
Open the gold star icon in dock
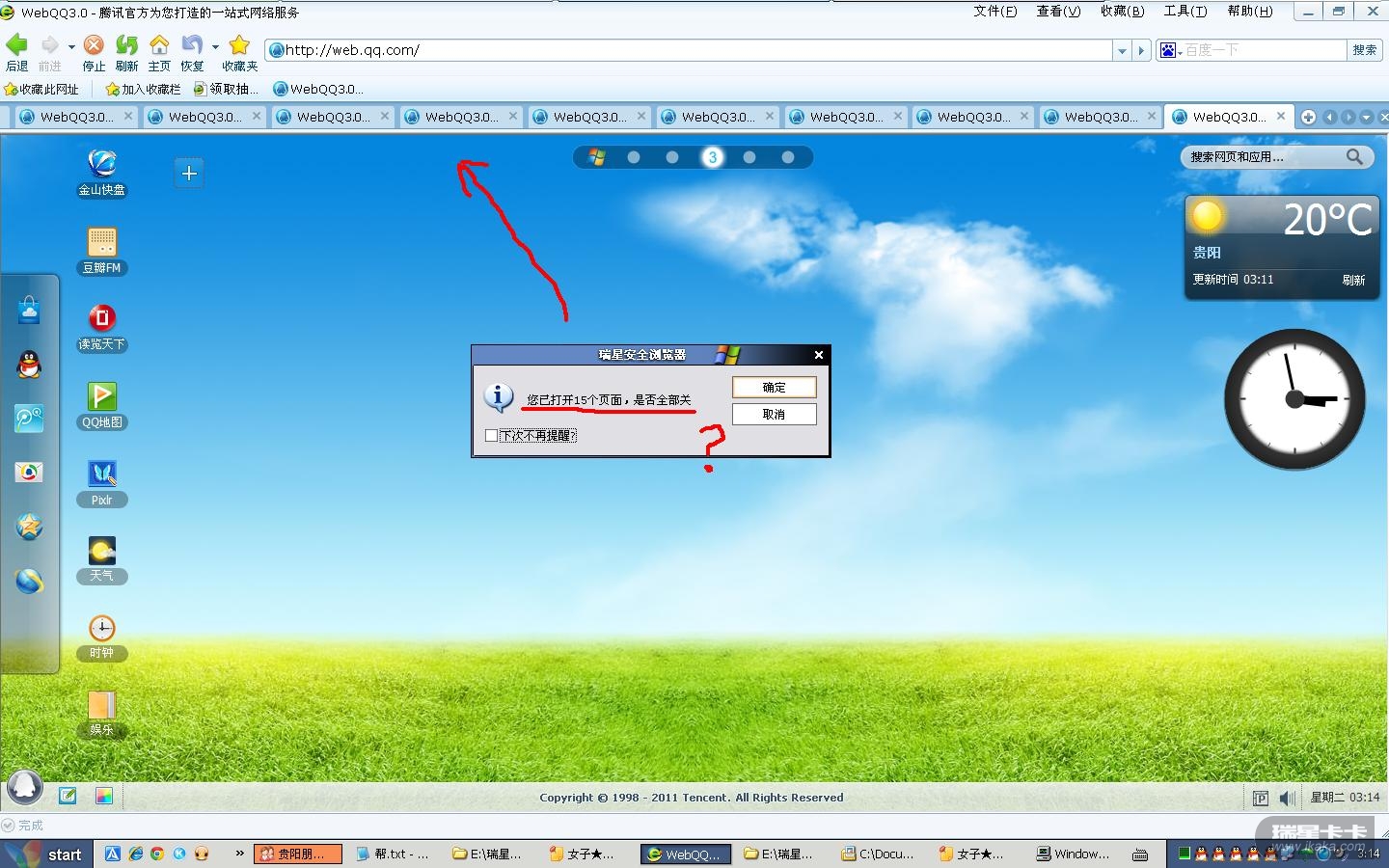(29, 526)
